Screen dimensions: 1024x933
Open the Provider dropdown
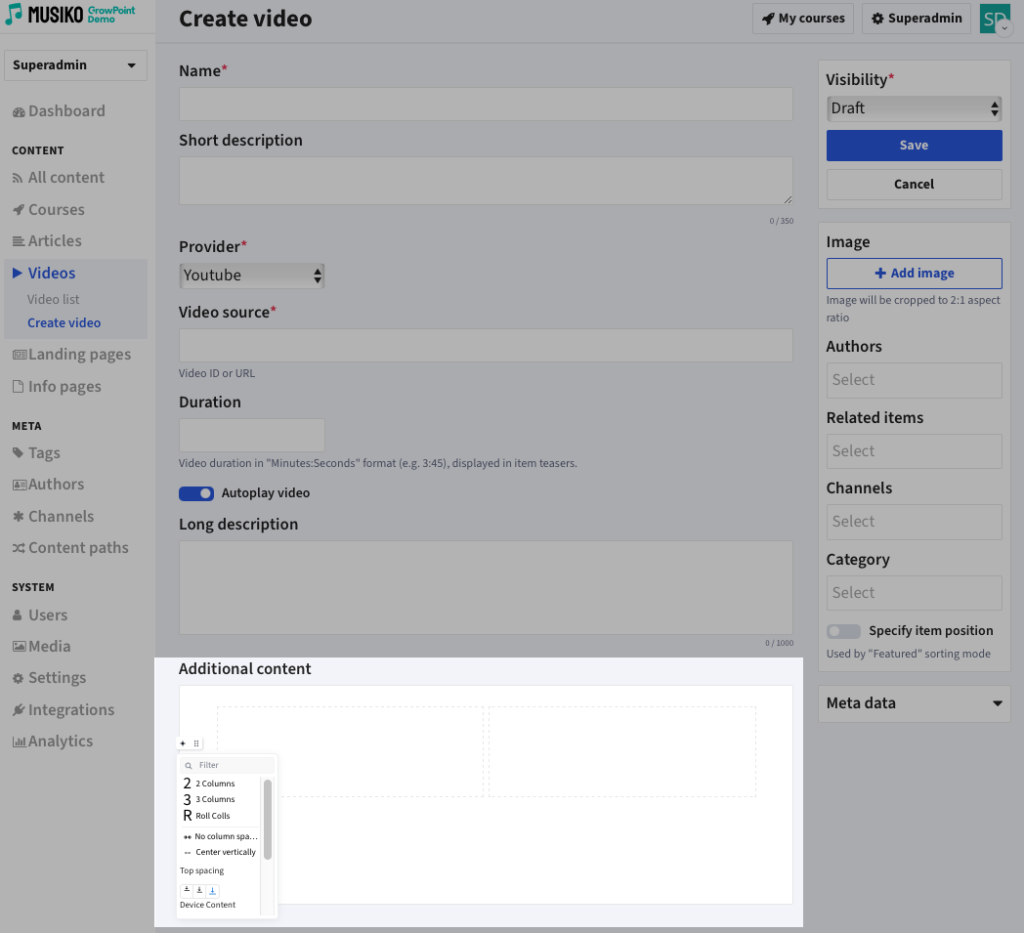click(x=252, y=275)
